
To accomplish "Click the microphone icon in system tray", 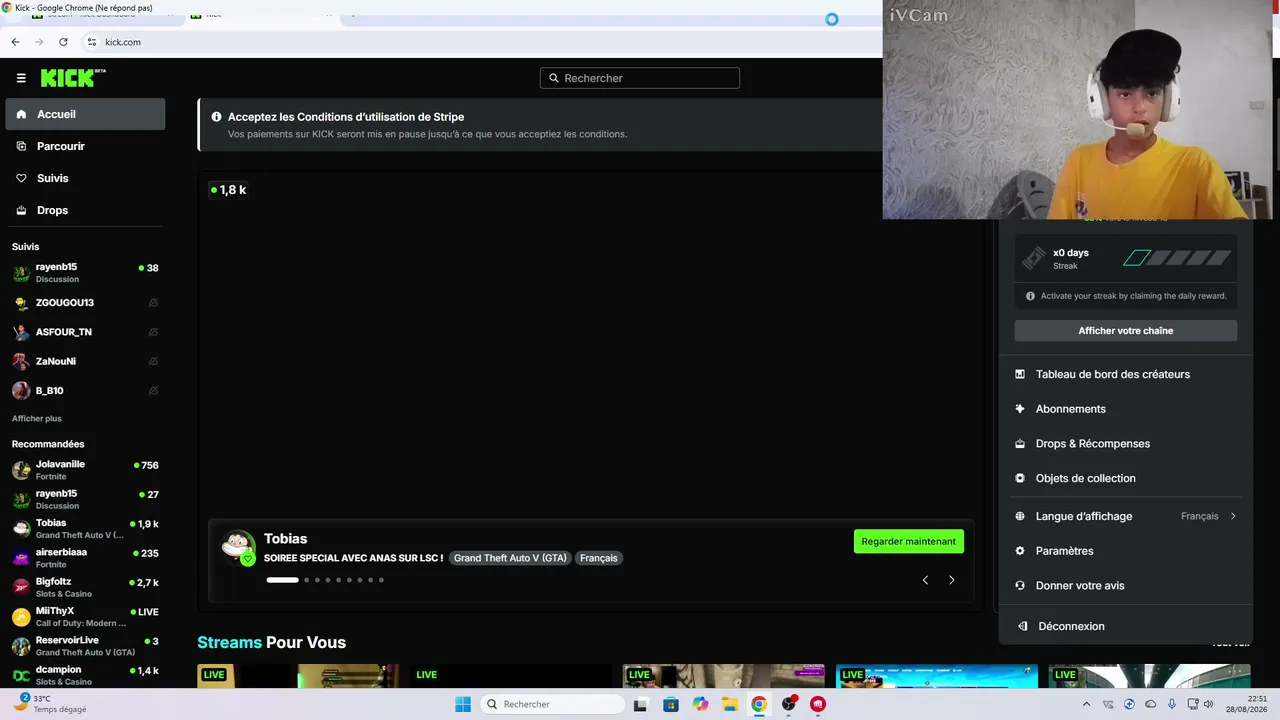I will tap(1172, 704).
